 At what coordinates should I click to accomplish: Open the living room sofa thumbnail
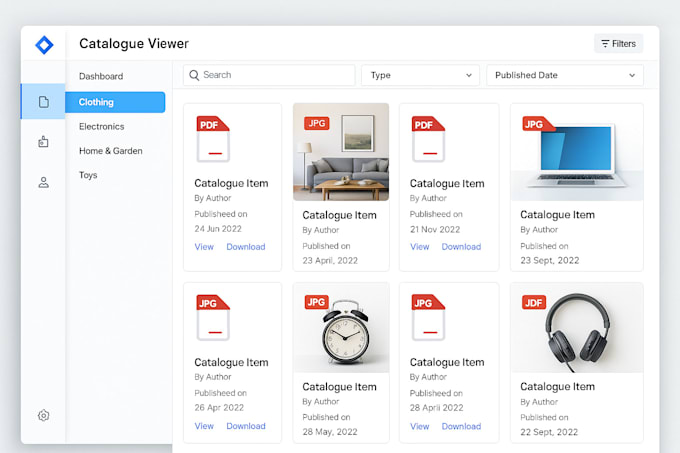341,152
